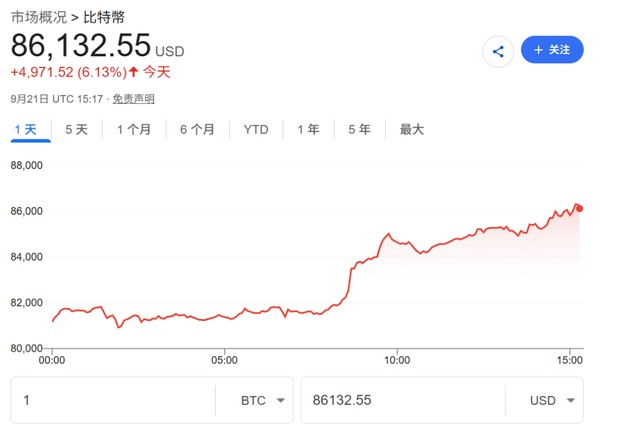Click the 86132.55 USD amount field
640x433 pixels.
pos(403,400)
